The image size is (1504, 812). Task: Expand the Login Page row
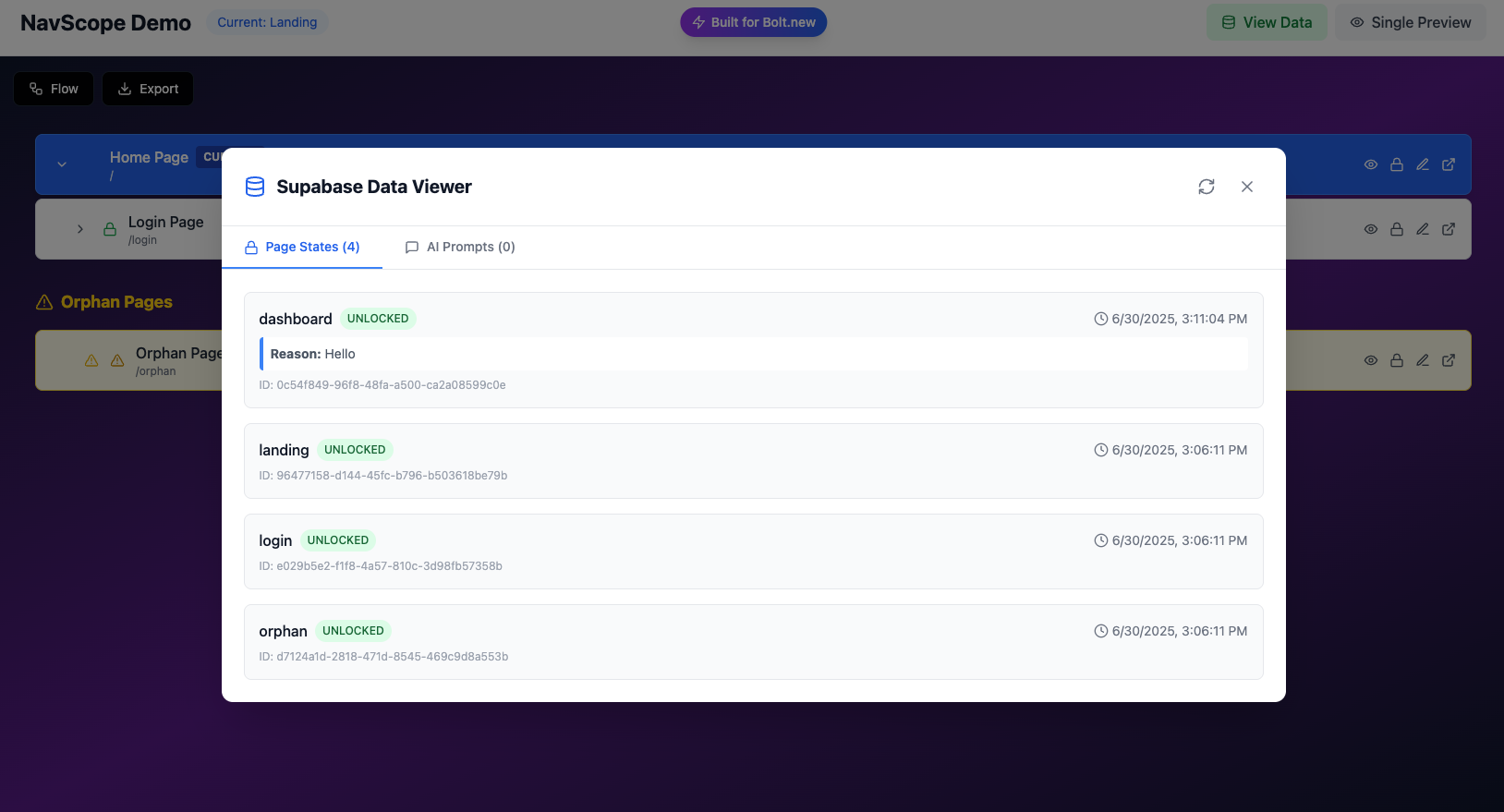coord(80,229)
